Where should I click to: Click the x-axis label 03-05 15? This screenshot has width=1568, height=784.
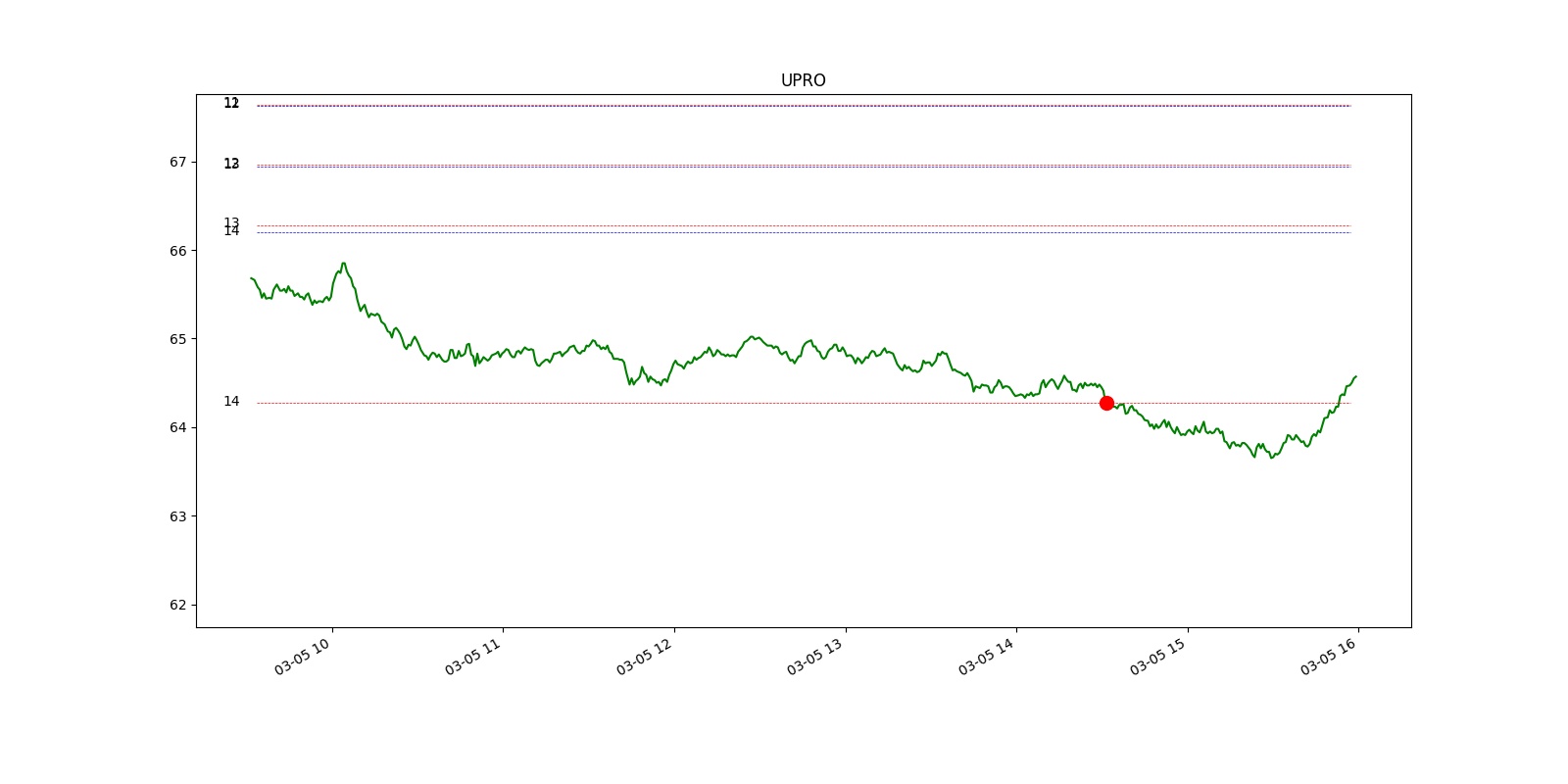[1159, 656]
